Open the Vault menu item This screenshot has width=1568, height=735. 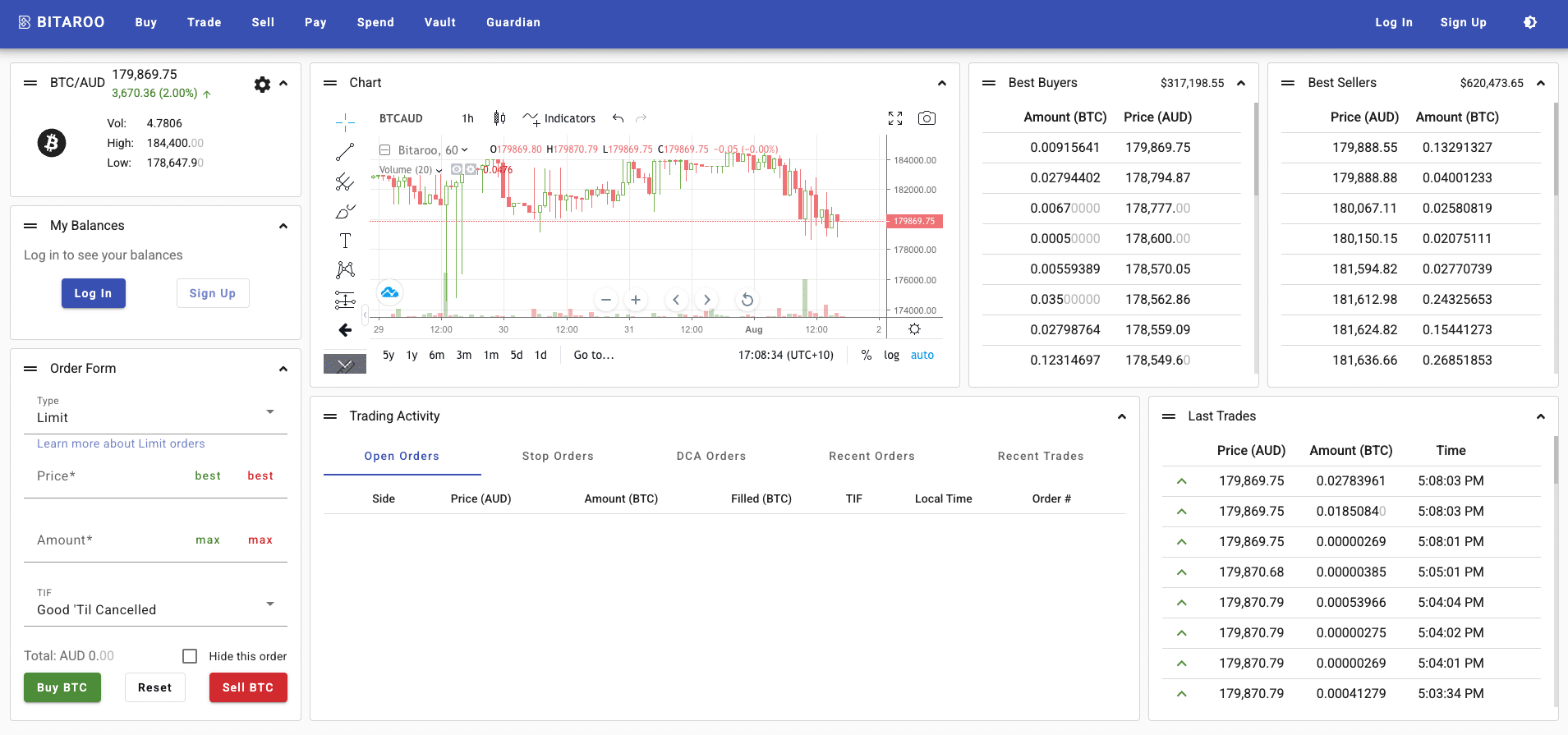click(440, 22)
